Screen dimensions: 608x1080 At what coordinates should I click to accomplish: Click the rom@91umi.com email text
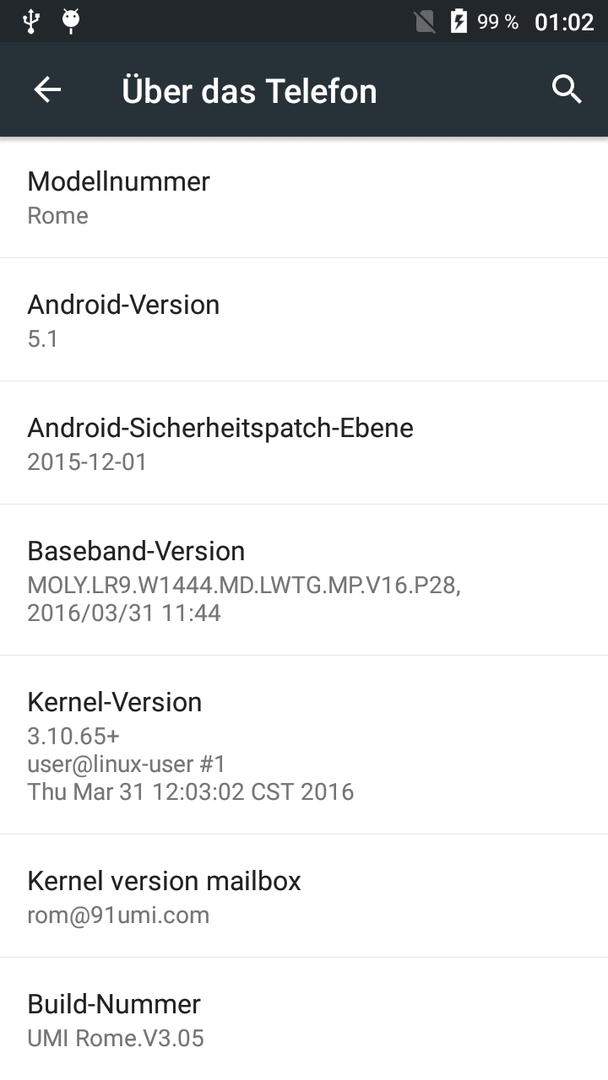point(118,915)
